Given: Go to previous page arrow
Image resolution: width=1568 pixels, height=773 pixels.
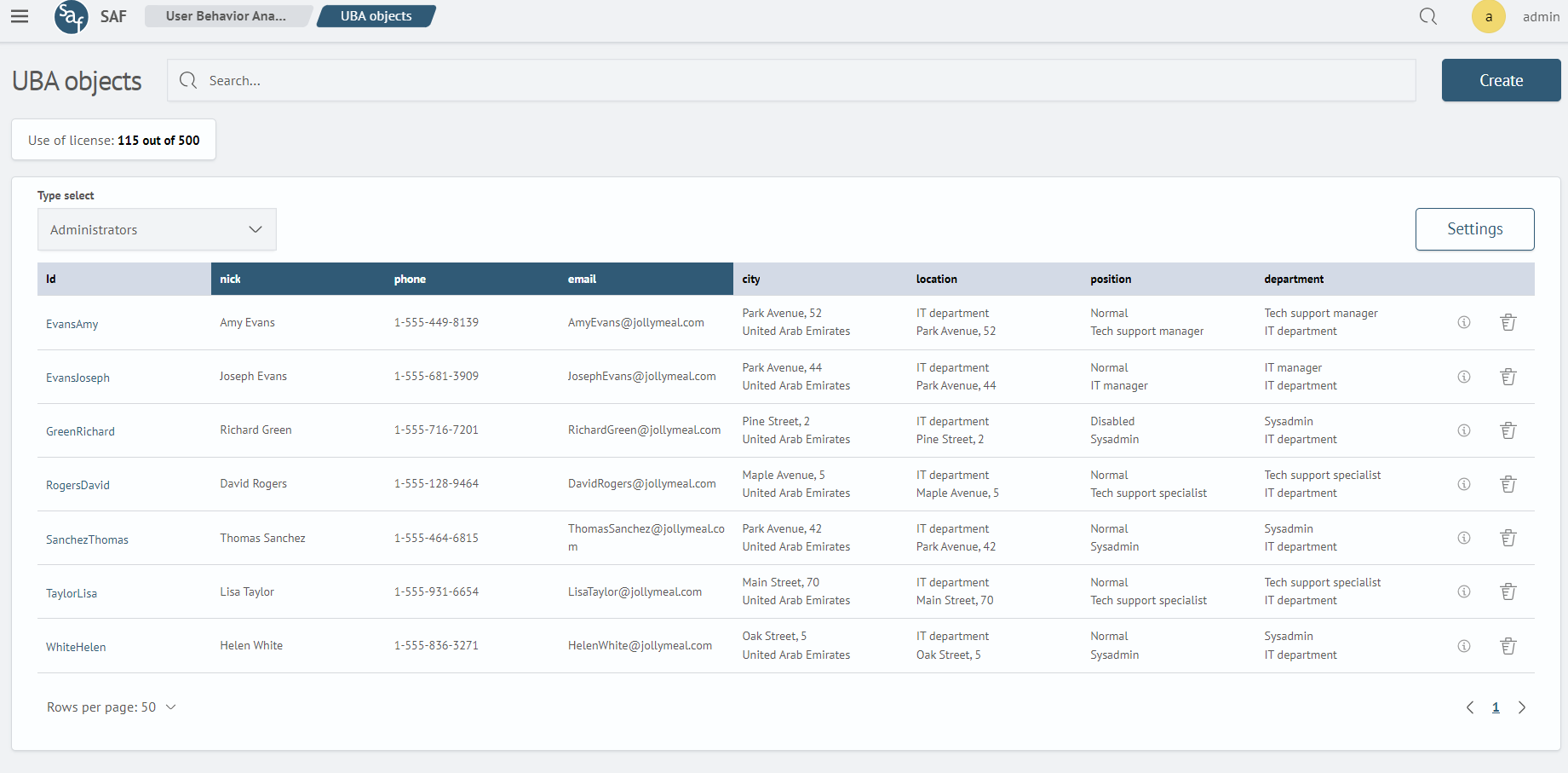Looking at the screenshot, I should (1470, 707).
